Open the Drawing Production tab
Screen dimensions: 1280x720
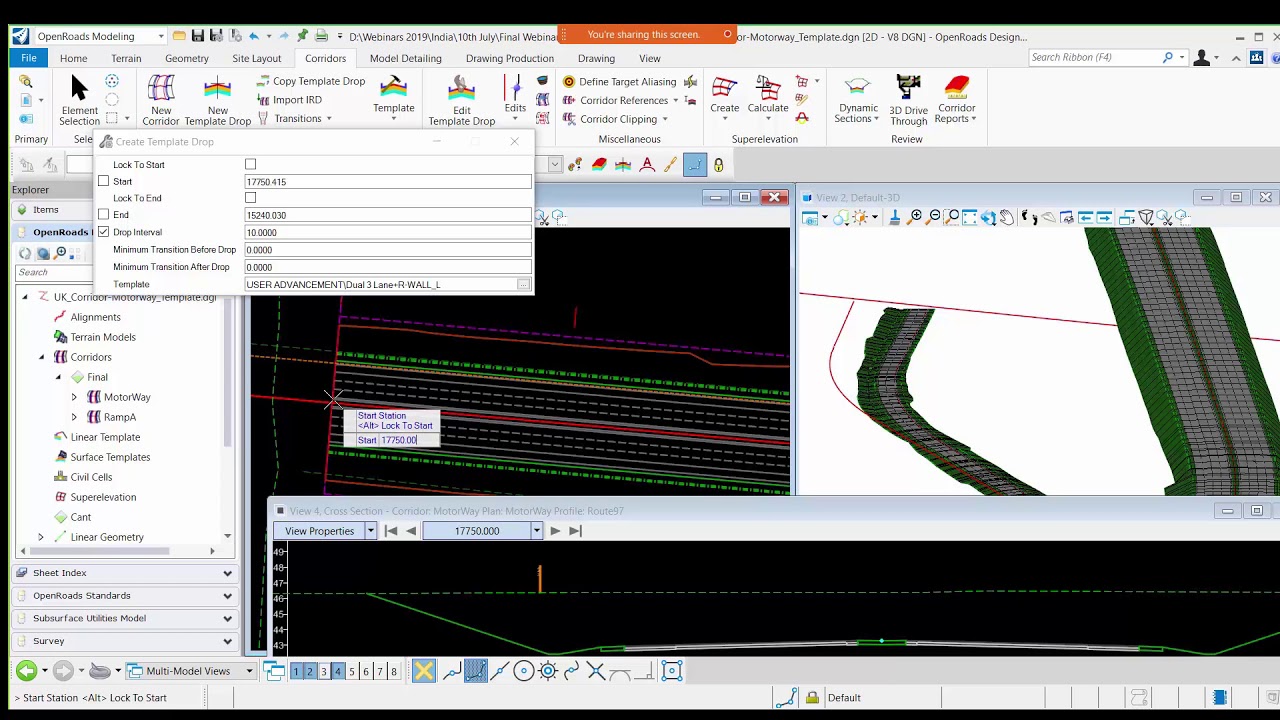509,58
